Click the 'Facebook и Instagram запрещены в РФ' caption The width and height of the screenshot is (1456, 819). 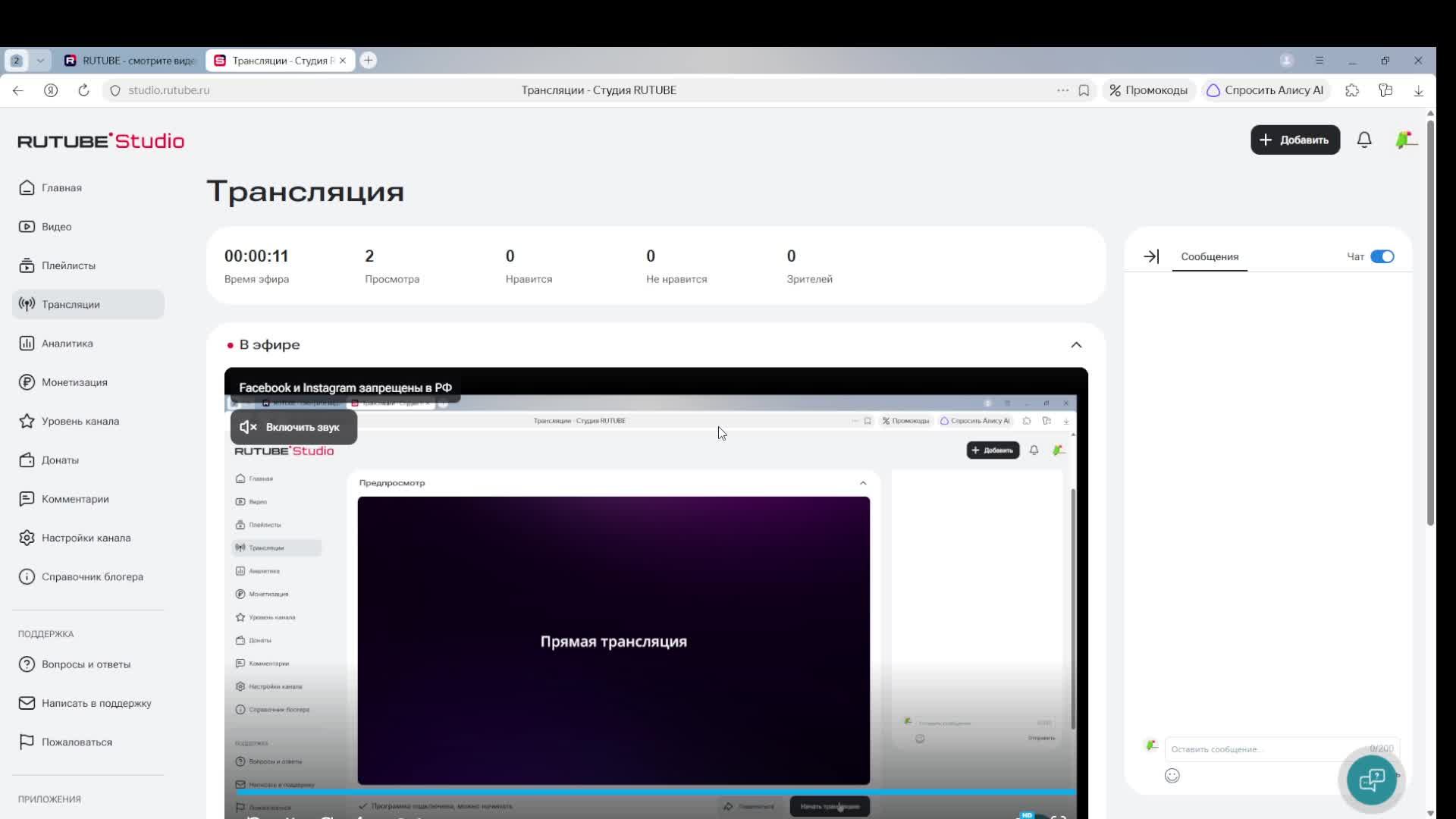click(345, 388)
